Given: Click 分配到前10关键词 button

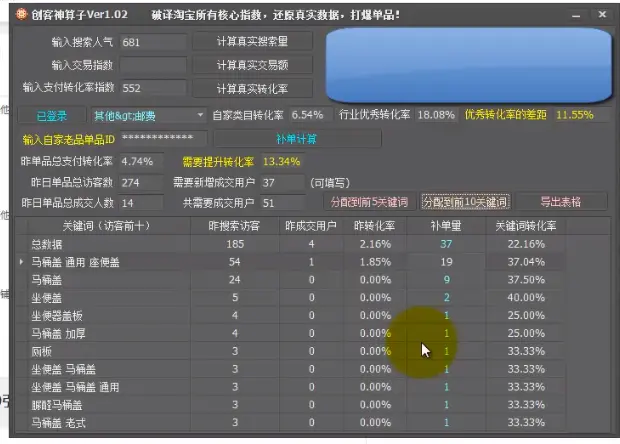Looking at the screenshot, I should (465, 202).
